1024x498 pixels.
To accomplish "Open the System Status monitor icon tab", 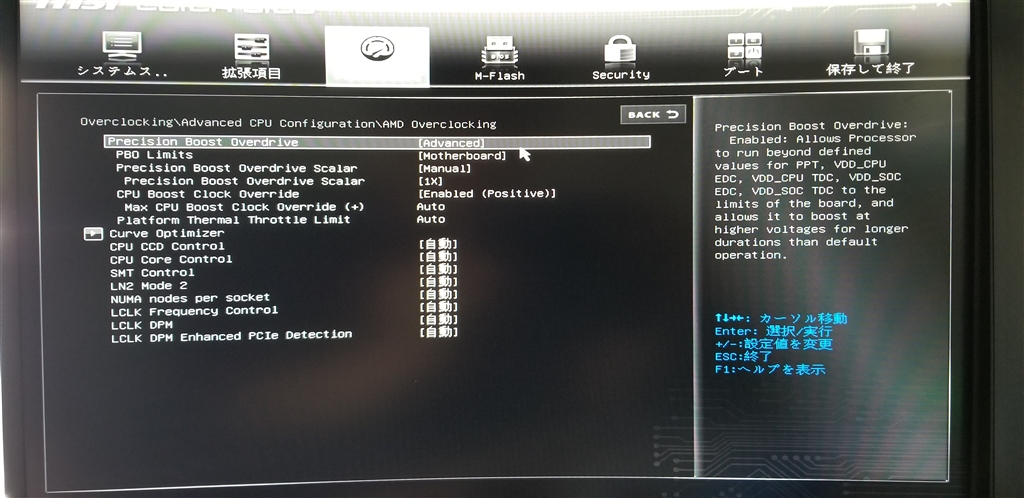I will click(122, 47).
